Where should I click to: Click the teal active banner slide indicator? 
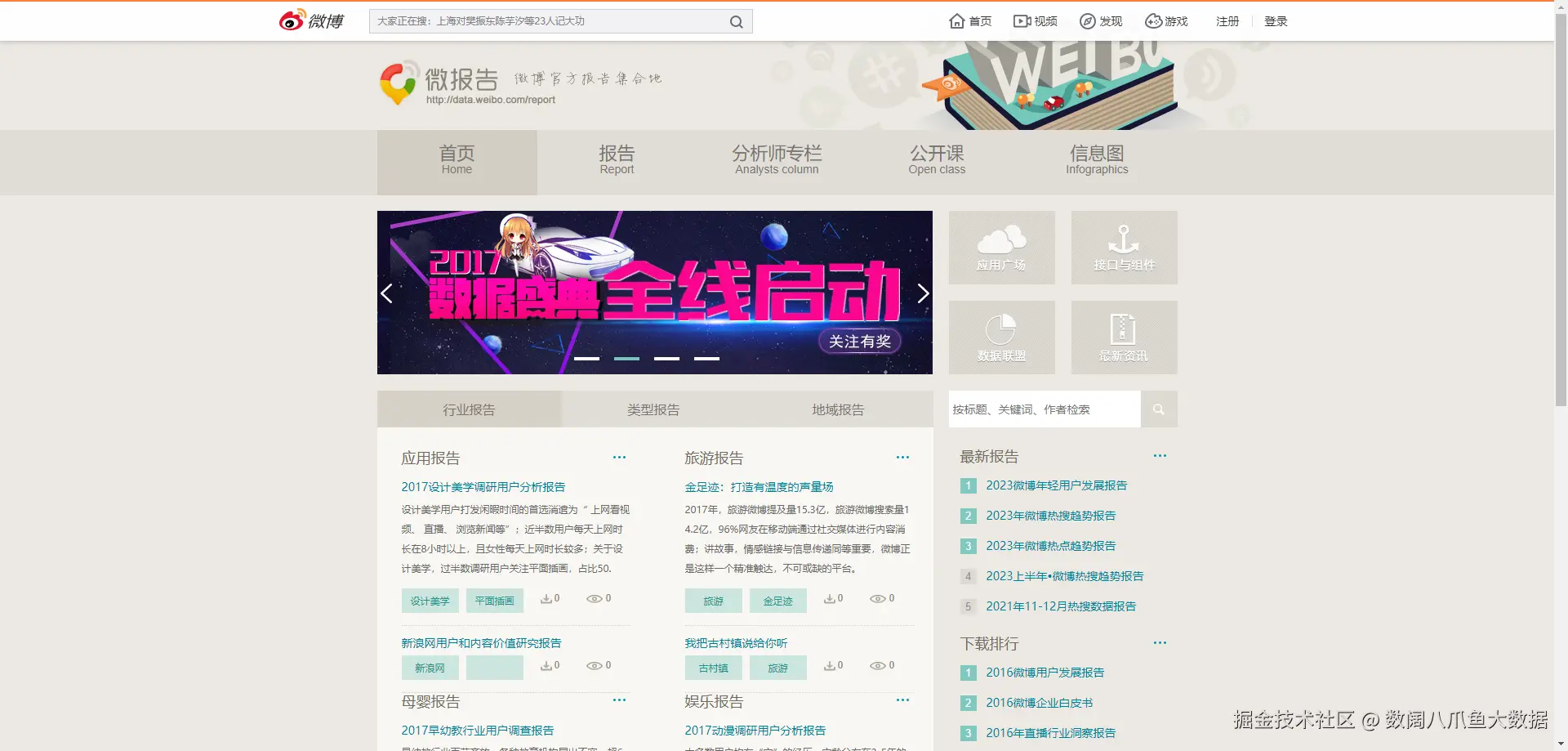626,359
